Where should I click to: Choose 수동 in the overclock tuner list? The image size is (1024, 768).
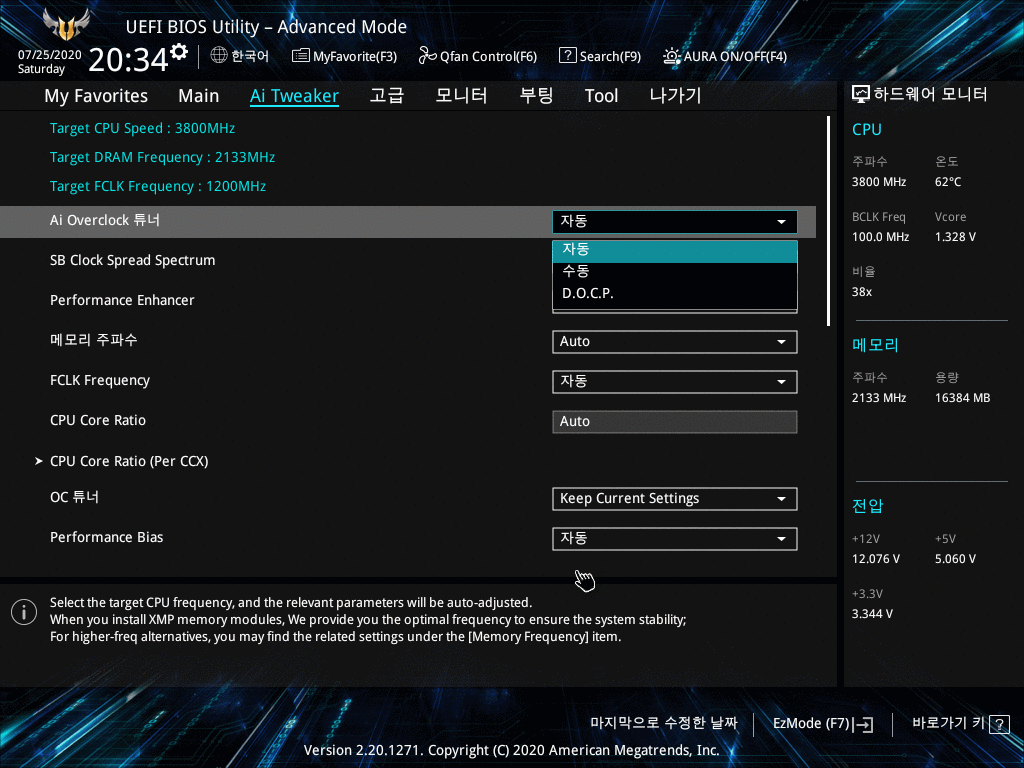tap(675, 271)
